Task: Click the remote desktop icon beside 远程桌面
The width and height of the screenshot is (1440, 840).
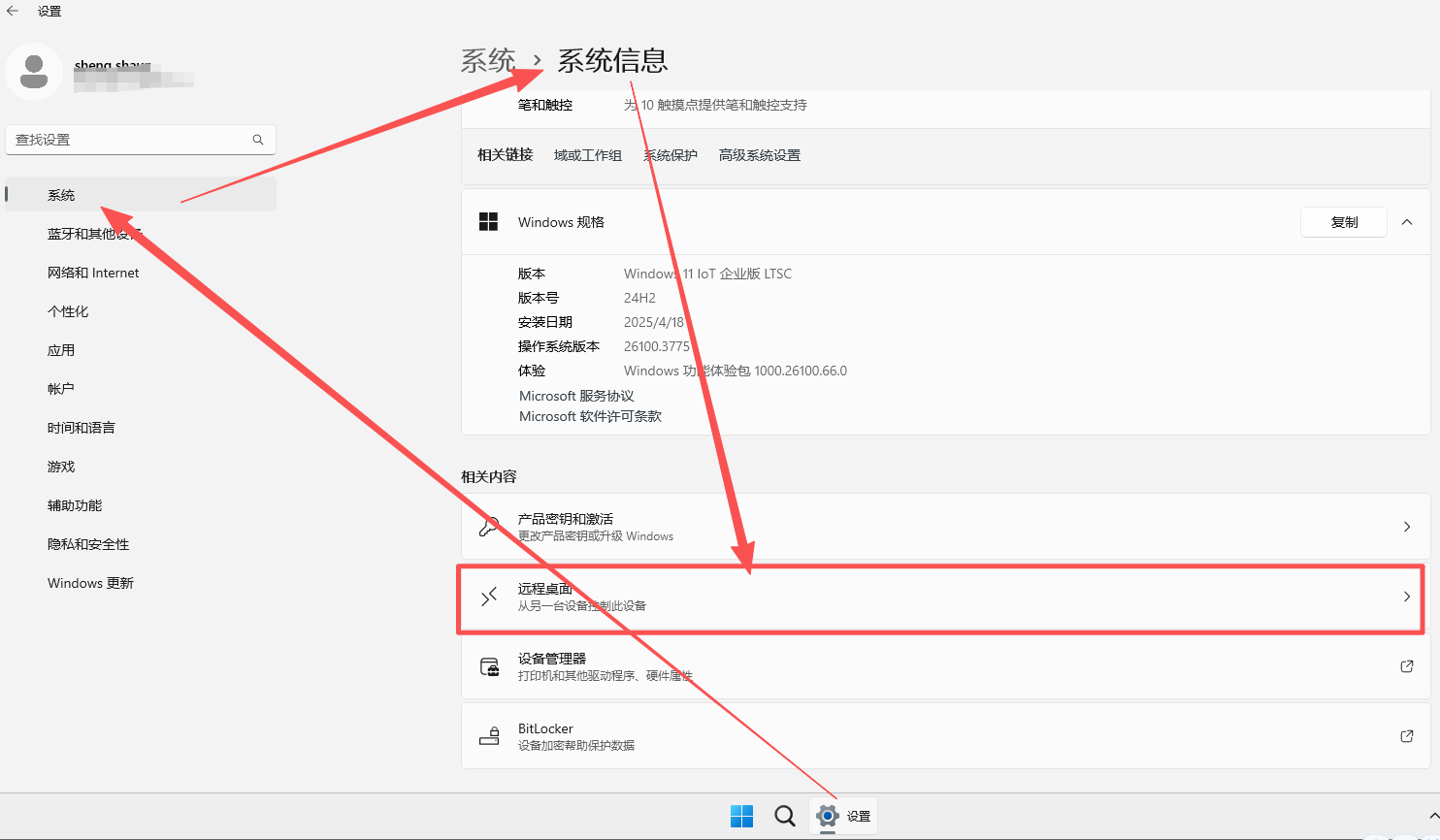Action: [489, 597]
